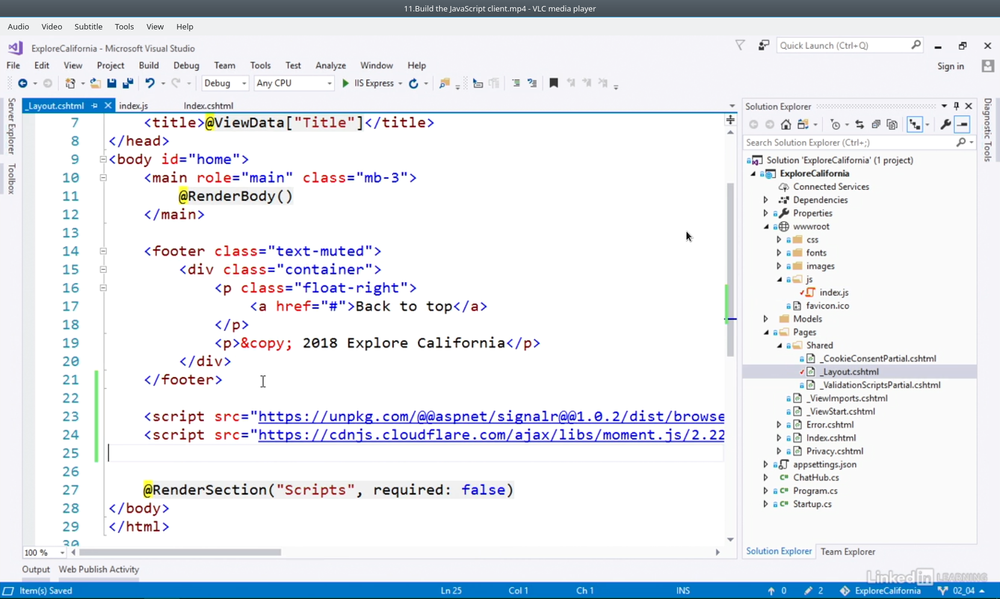Click the browser Refresh icon next to IIS Express

[x=413, y=84]
